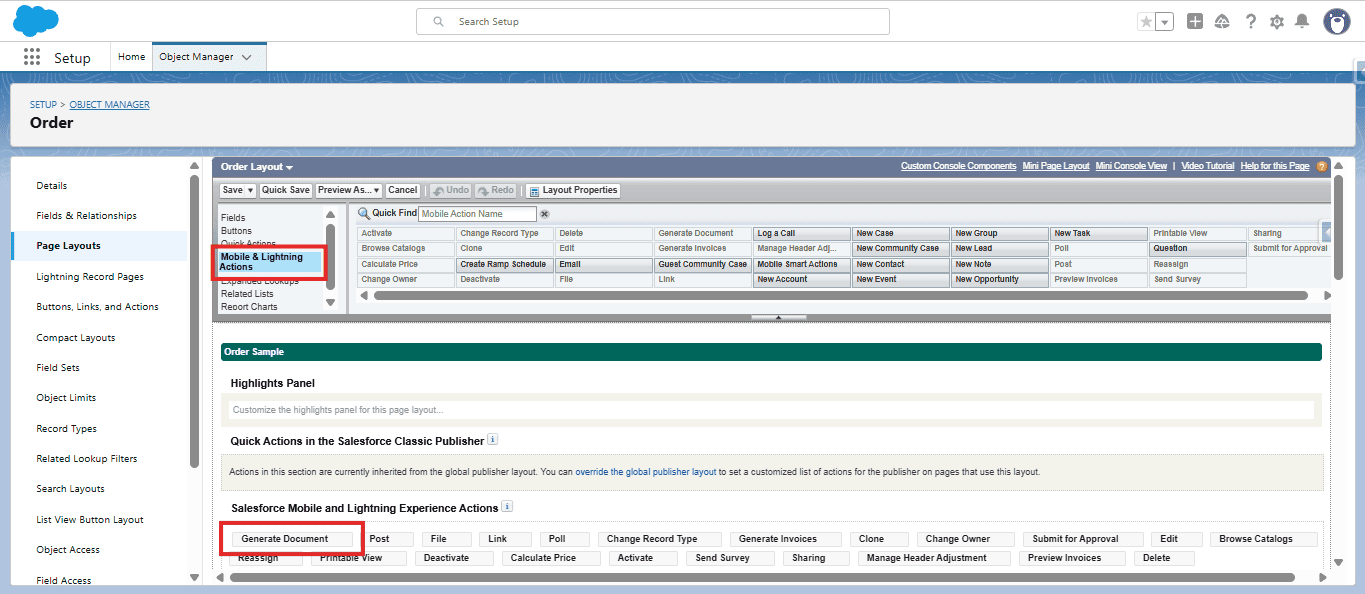Click the Quick Find magnifier icon
The image size is (1365, 594).
(x=364, y=214)
